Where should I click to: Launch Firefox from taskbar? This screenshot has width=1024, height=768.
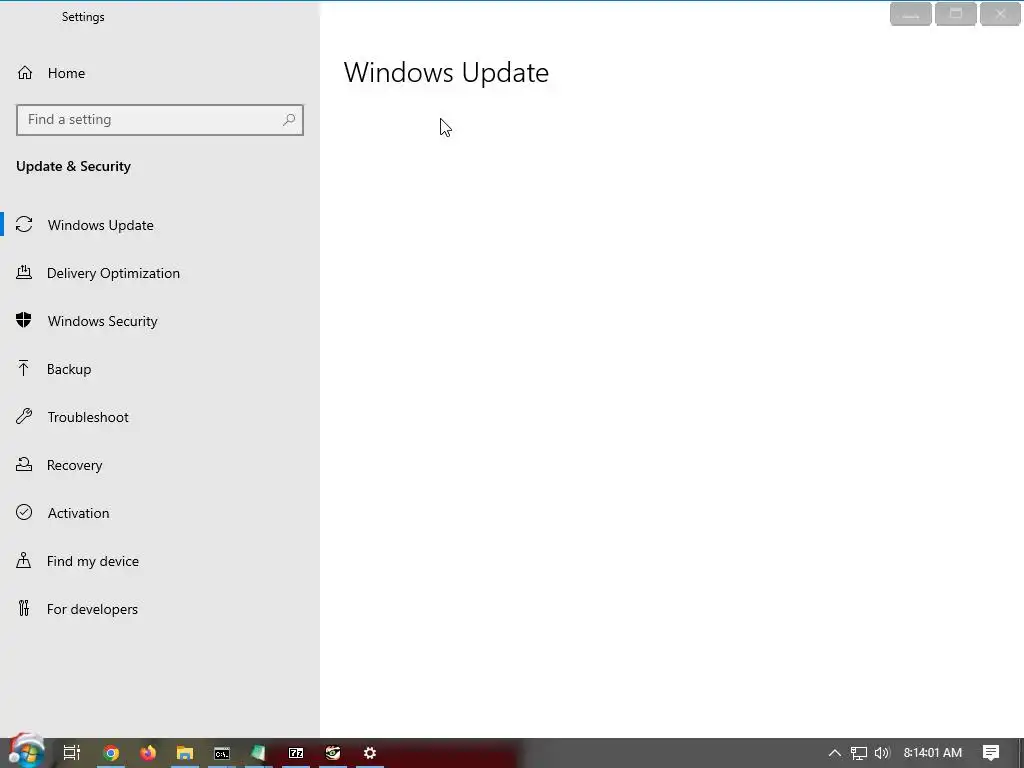(148, 753)
